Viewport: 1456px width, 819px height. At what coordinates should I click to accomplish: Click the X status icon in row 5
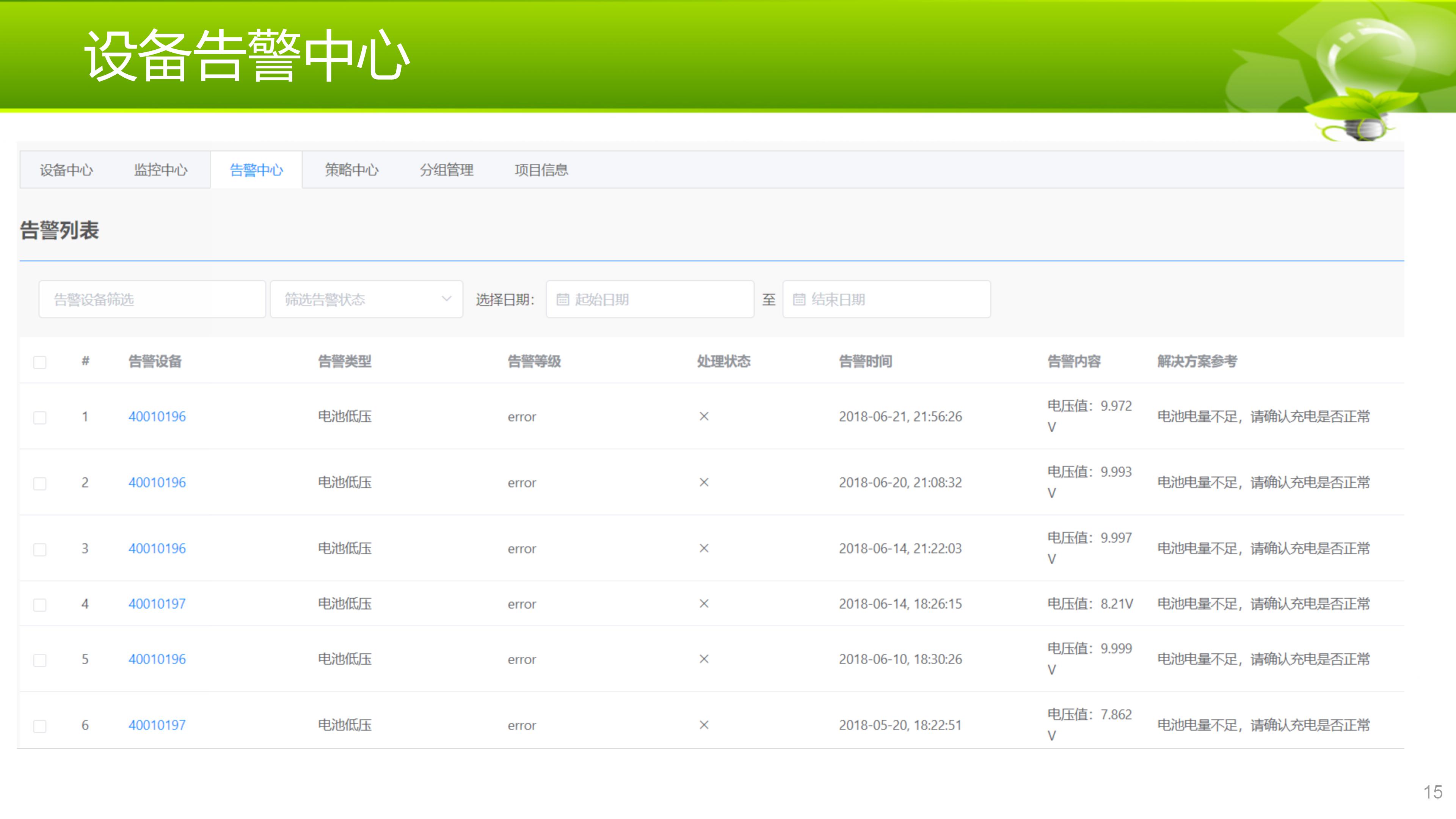coord(704,659)
